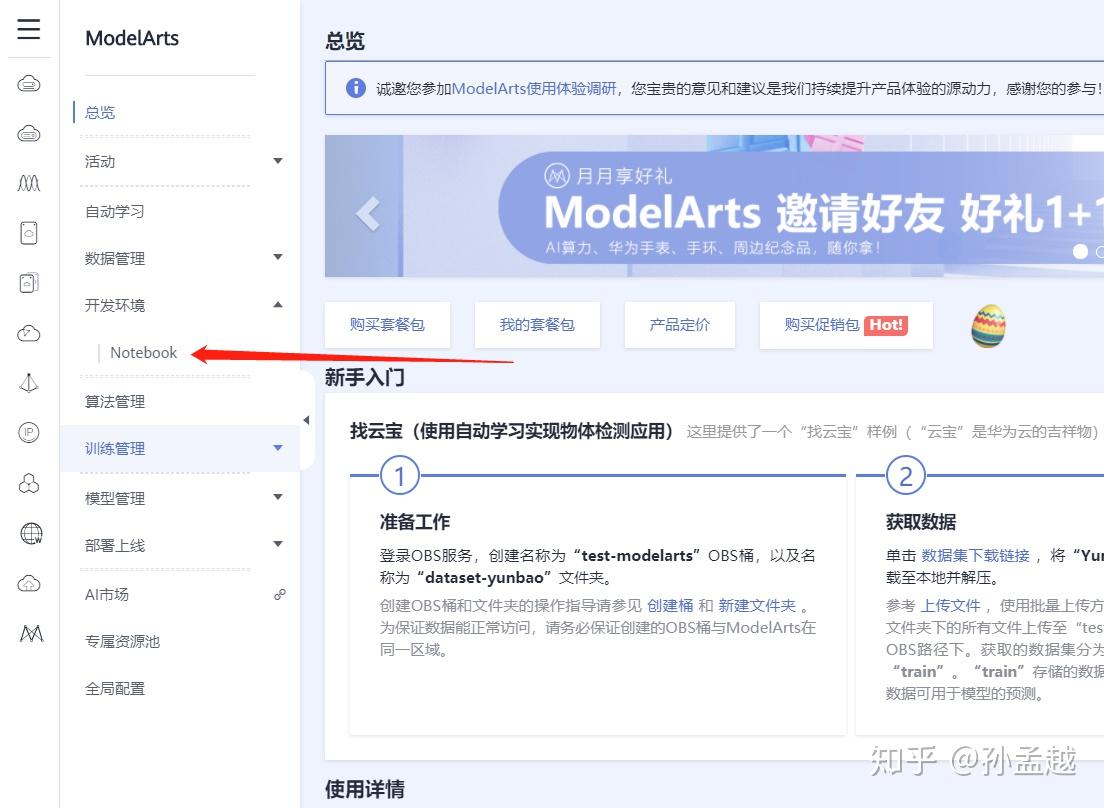
Task: Open the 上传文件 help link
Action: 951,605
